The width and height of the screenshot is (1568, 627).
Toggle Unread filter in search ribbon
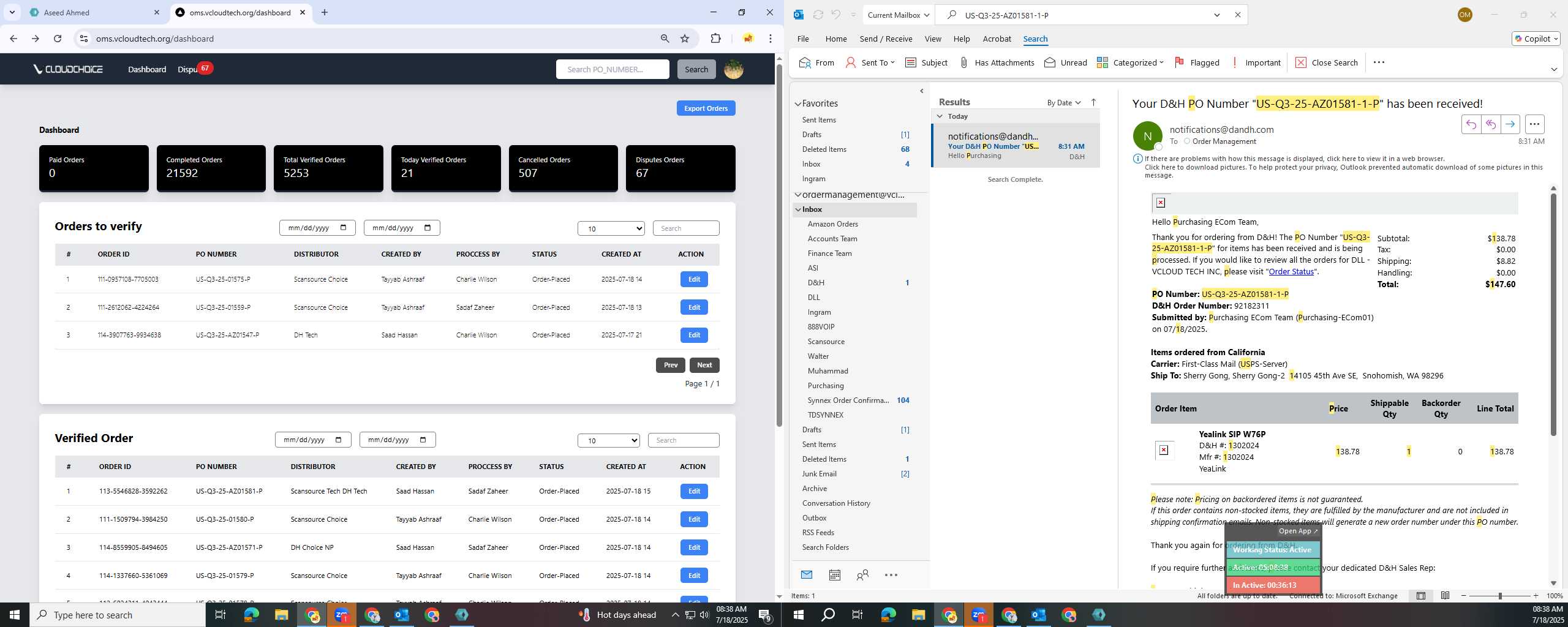[1065, 62]
